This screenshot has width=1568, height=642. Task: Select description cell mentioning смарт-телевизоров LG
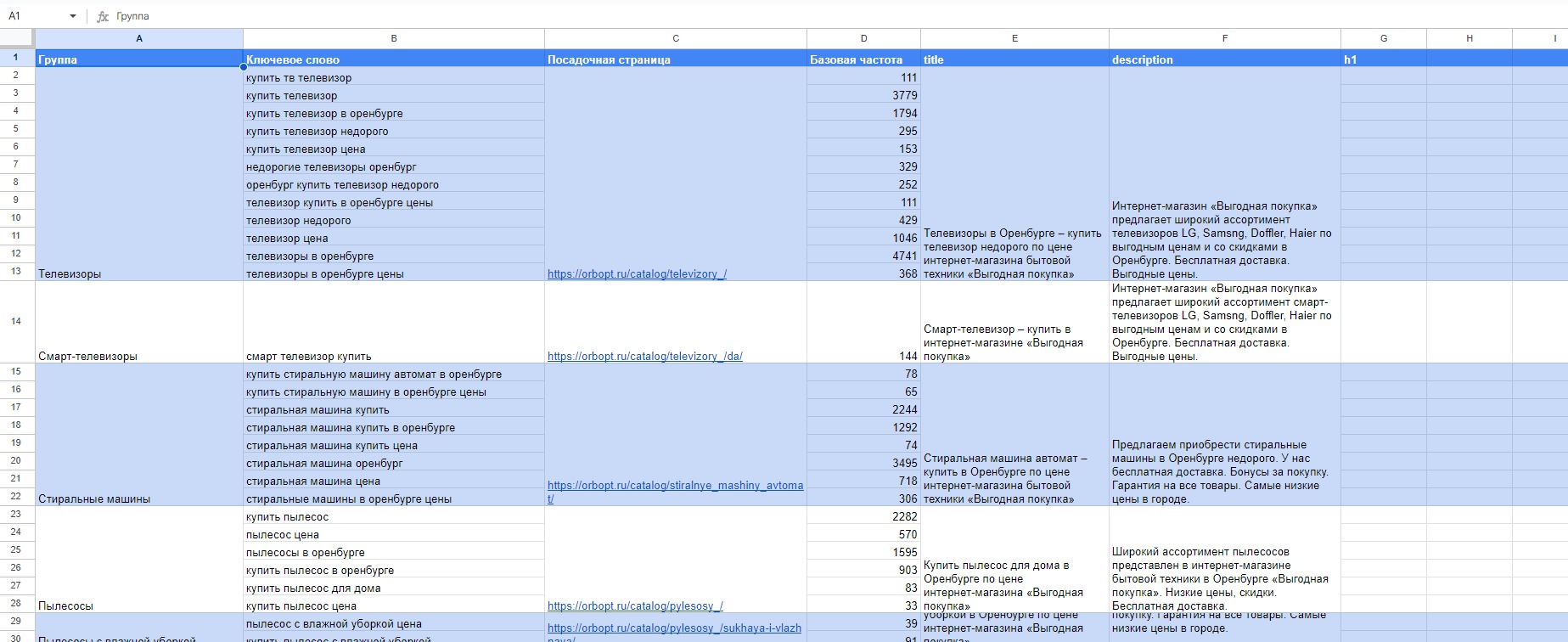[x=1225, y=323]
